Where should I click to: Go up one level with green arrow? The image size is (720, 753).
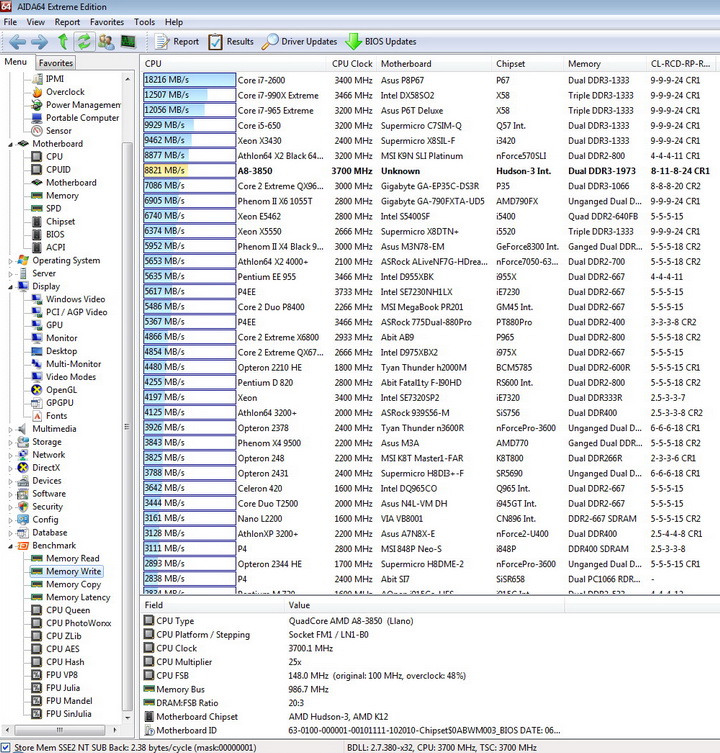[62, 42]
